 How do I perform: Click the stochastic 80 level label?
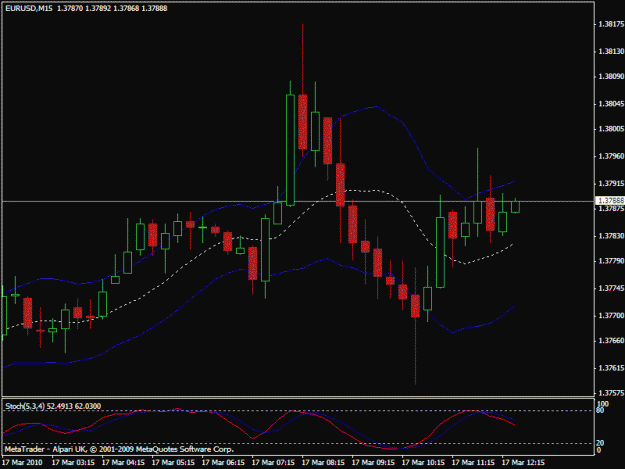coord(600,410)
